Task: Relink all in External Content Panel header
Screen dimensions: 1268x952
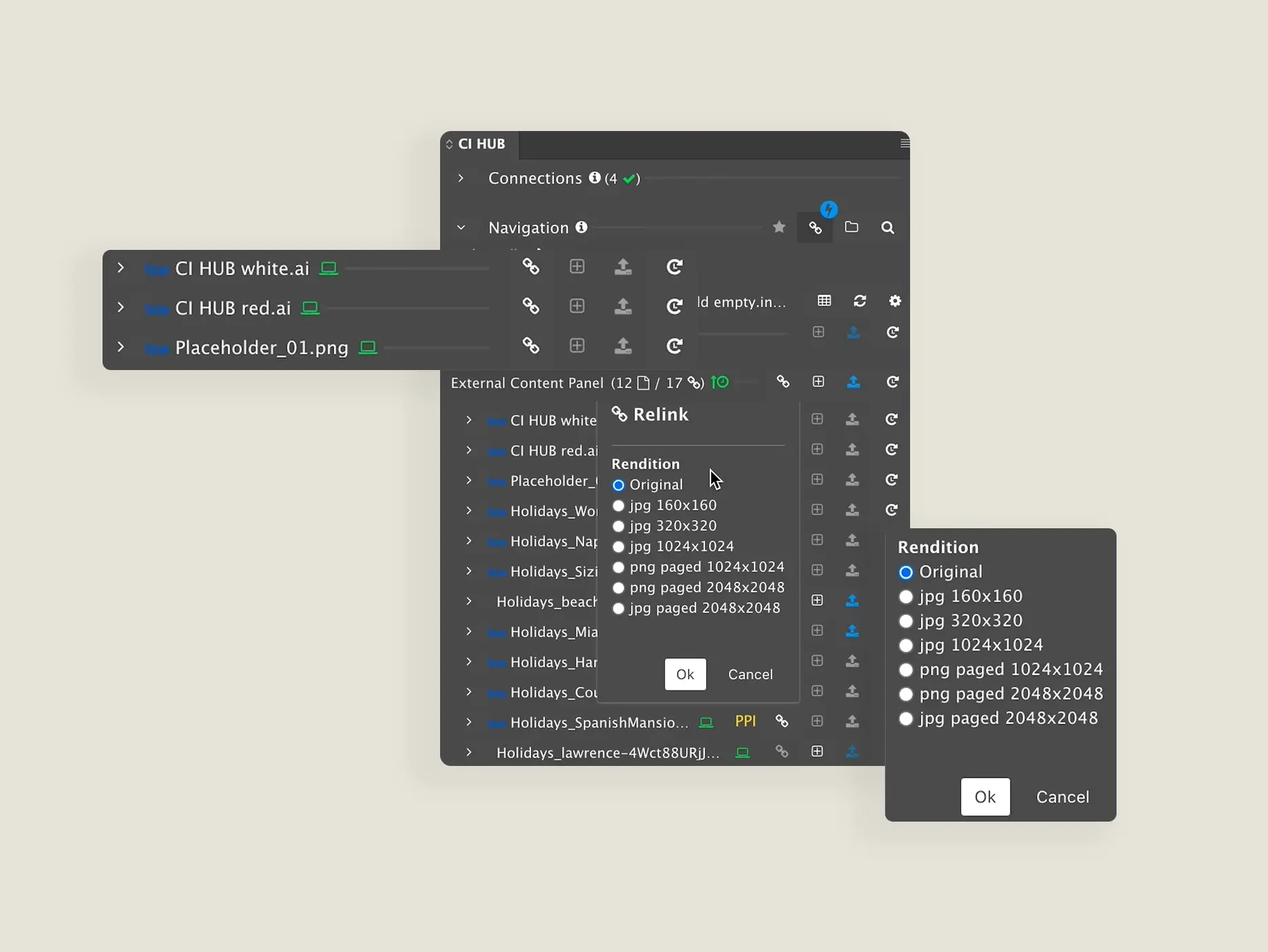Action: click(783, 382)
